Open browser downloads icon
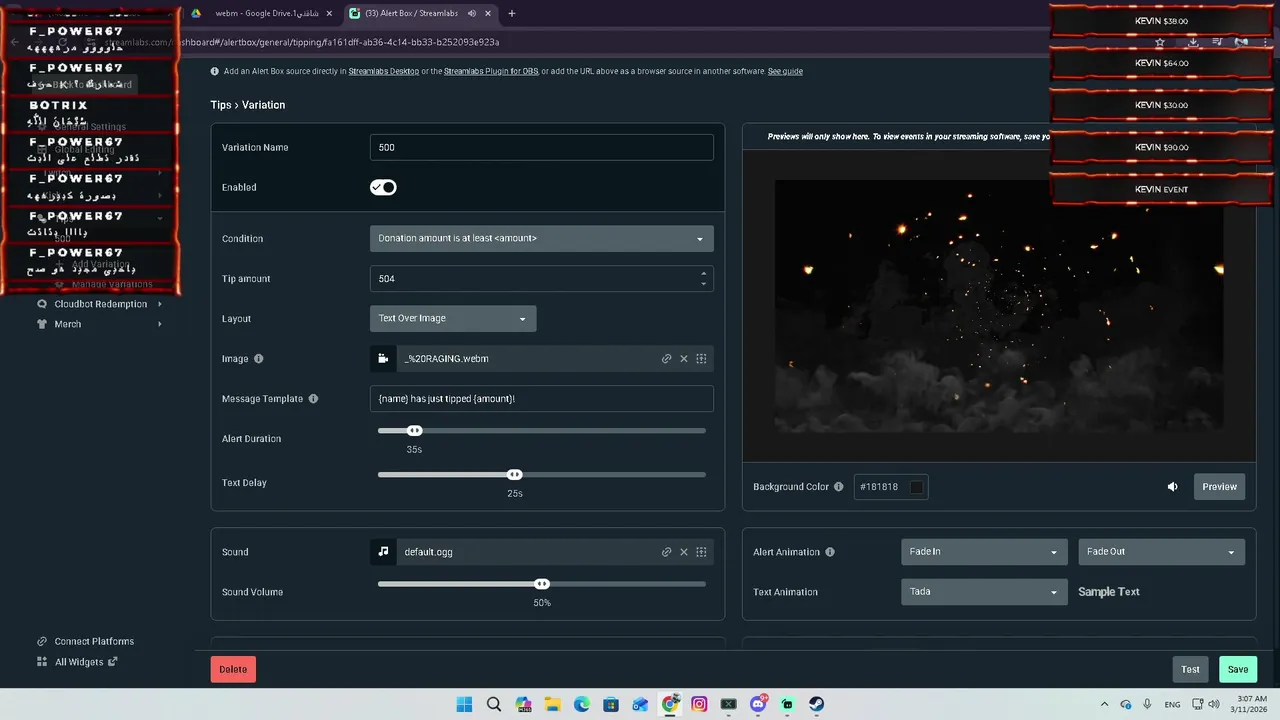This screenshot has height=720, width=1280. [x=1193, y=42]
